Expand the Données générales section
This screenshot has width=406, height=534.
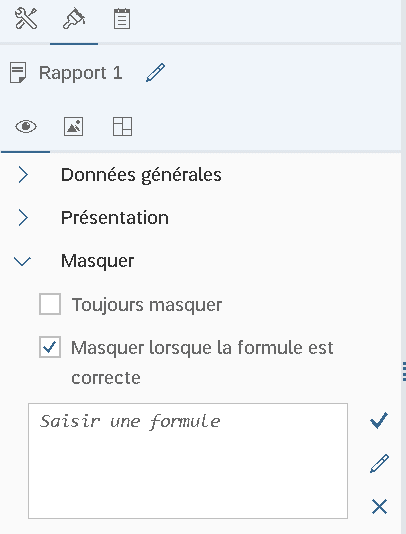(x=23, y=175)
